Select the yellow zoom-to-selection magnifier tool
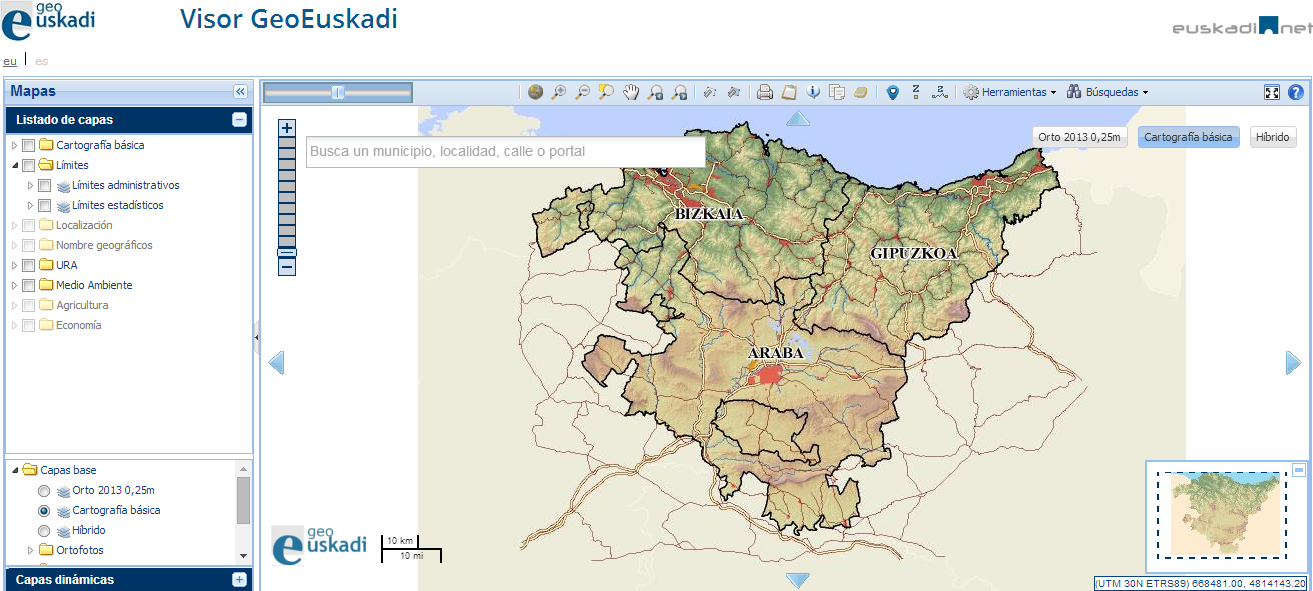 [x=606, y=92]
